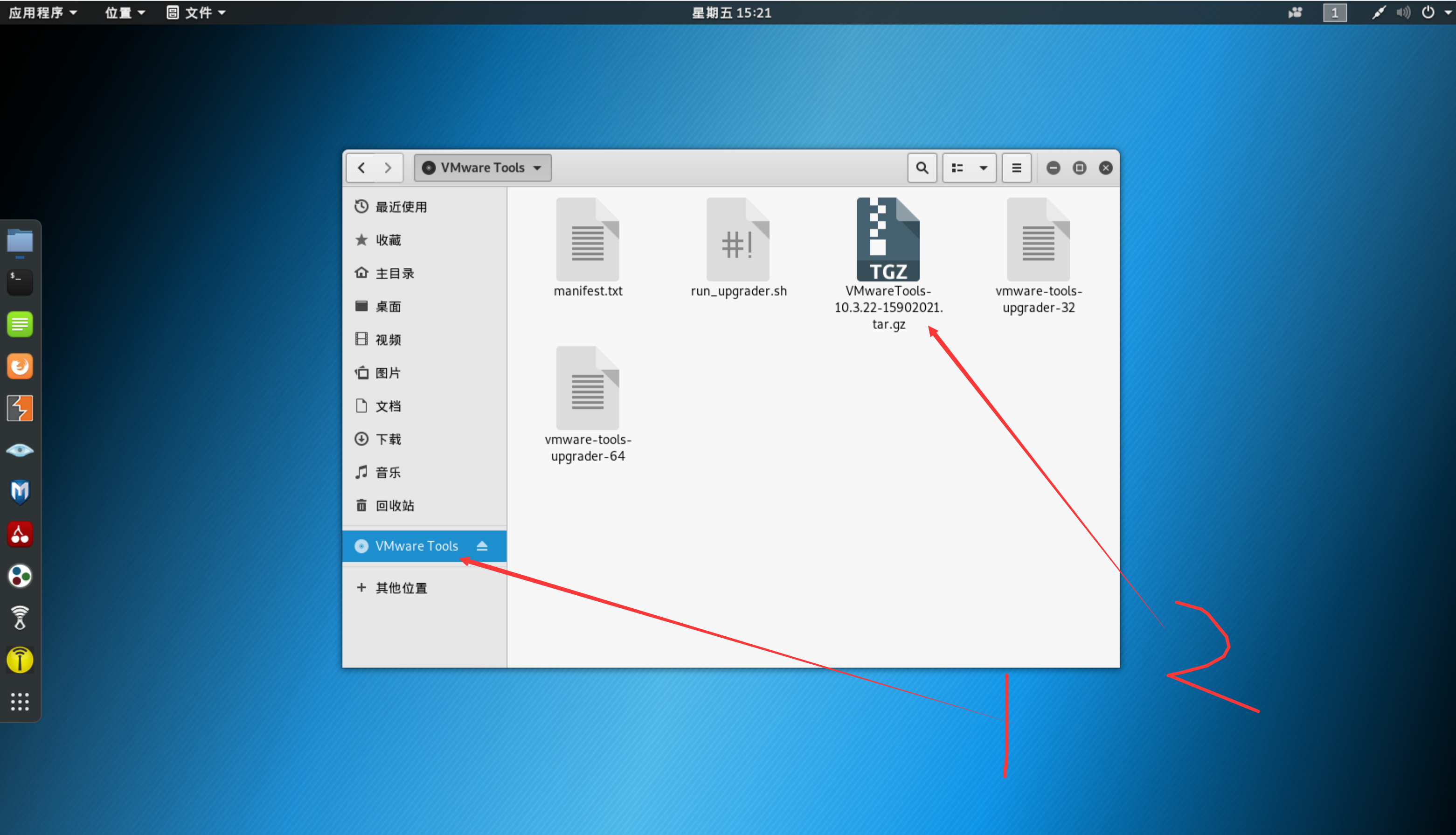This screenshot has height=835, width=1456.
Task: Toggle list view in the file manager toolbar
Action: pyautogui.click(x=957, y=167)
